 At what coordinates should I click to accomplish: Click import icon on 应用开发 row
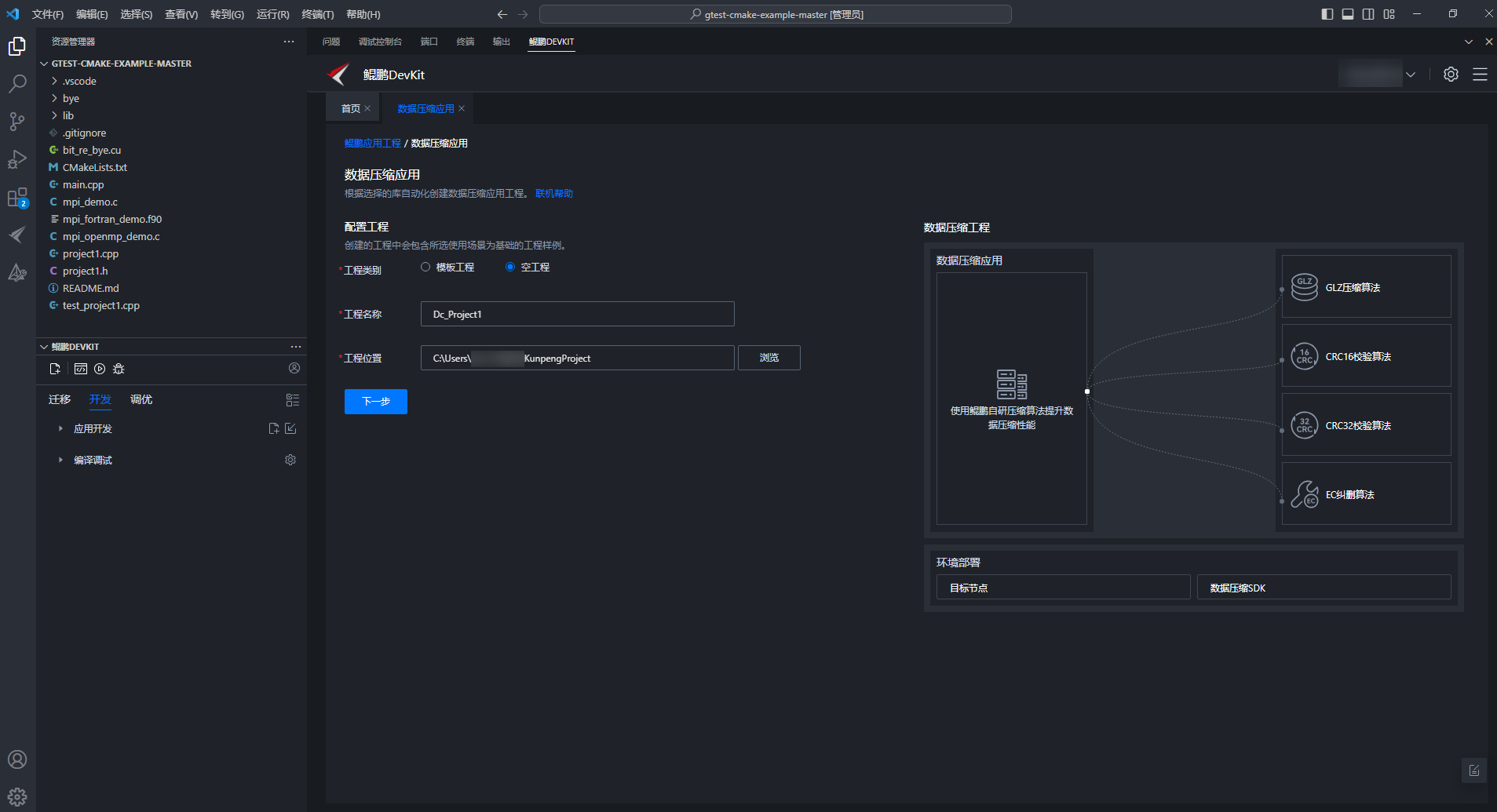click(290, 428)
